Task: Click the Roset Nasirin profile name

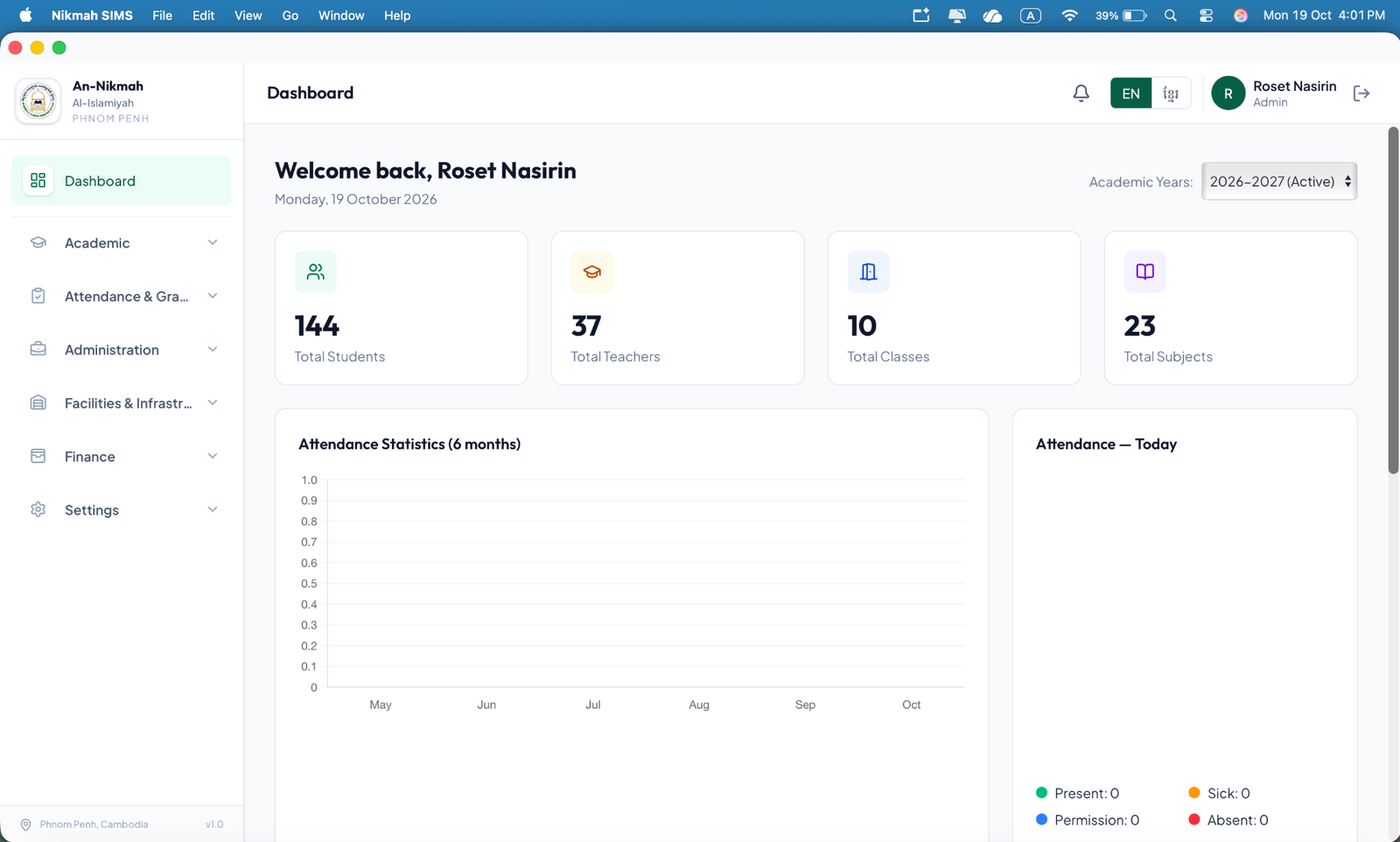Action: (1294, 86)
